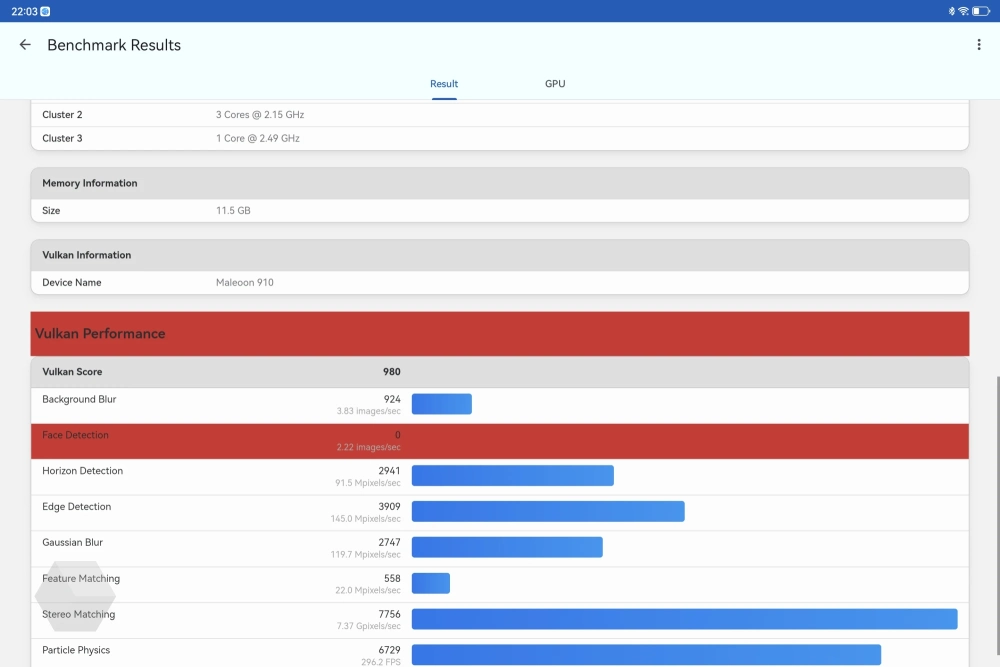Click the red Vulkan Performance header
Viewport: 1000px width, 667px height.
tap(499, 334)
